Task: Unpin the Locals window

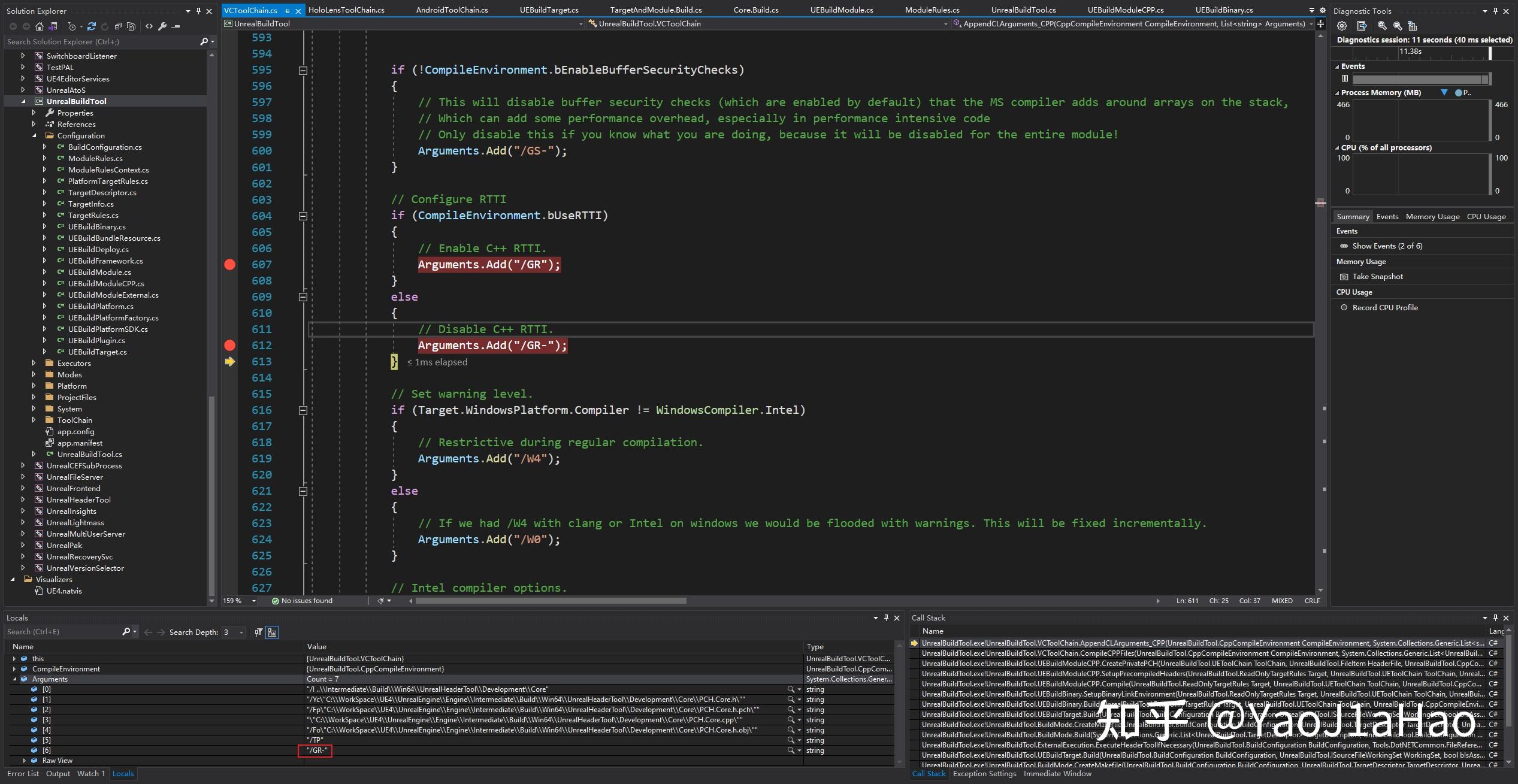Action: [887, 617]
